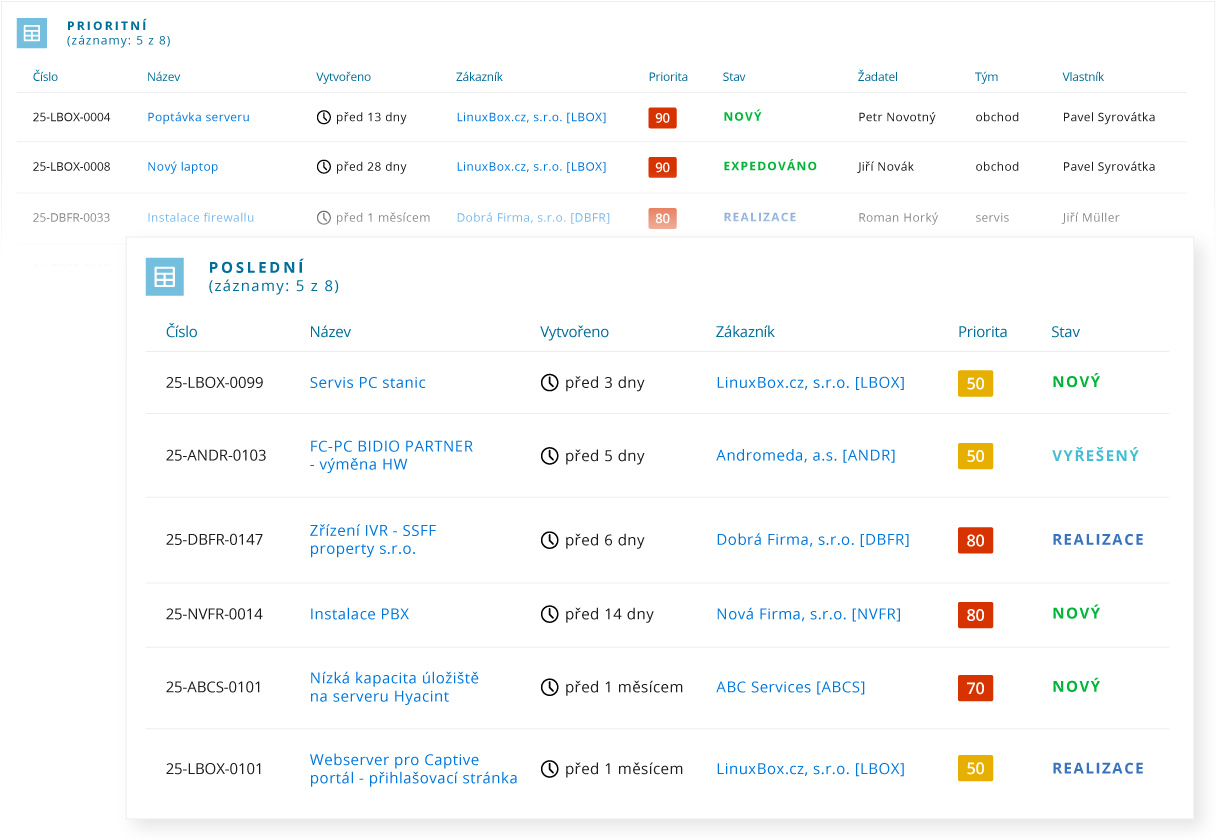Open the 'Instalace PBX' ticket
1216x840 pixels.
pos(358,614)
